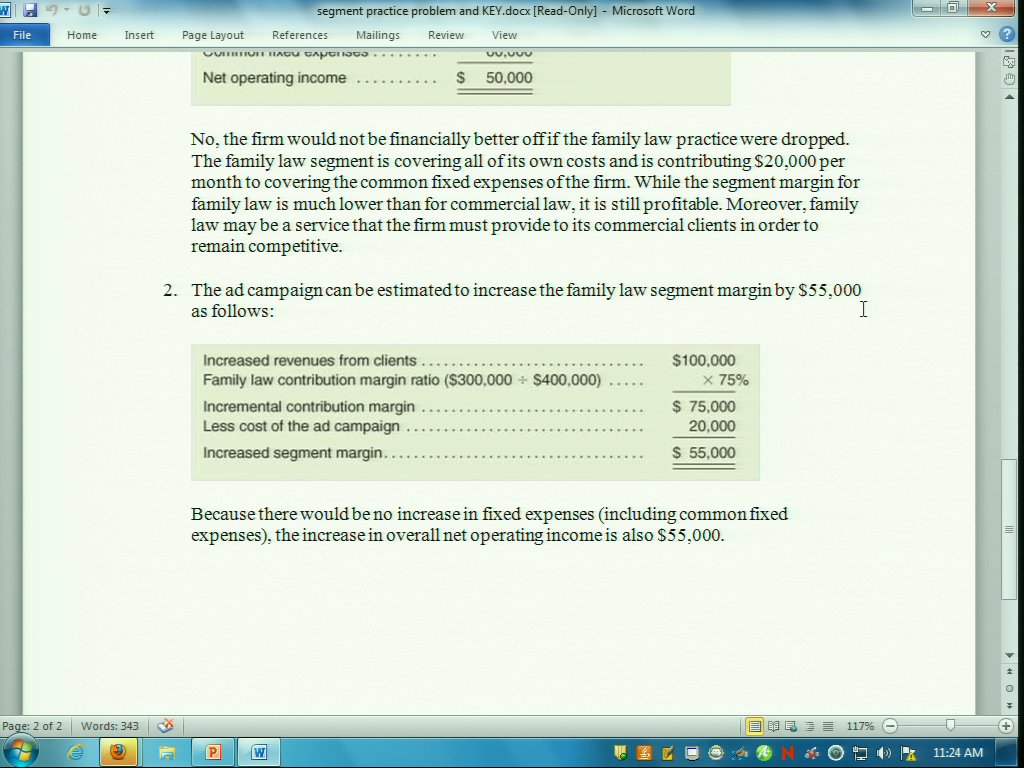
Task: Click the zoom slider handle
Action: point(950,726)
